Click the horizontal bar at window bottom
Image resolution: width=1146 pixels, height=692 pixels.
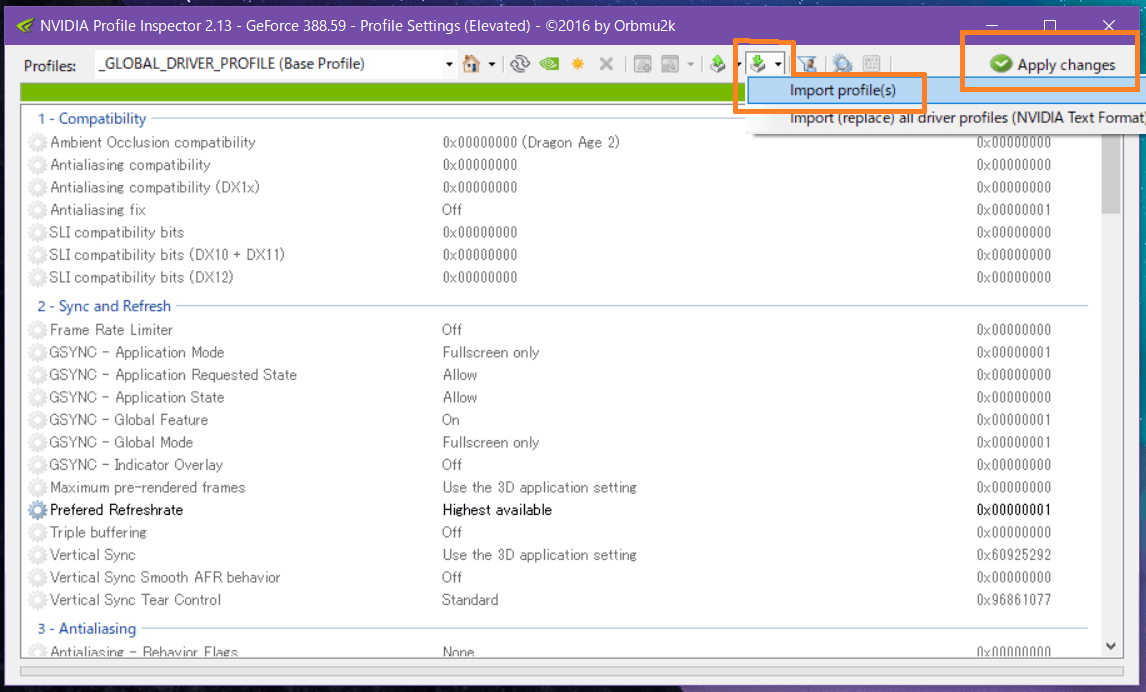(572, 670)
